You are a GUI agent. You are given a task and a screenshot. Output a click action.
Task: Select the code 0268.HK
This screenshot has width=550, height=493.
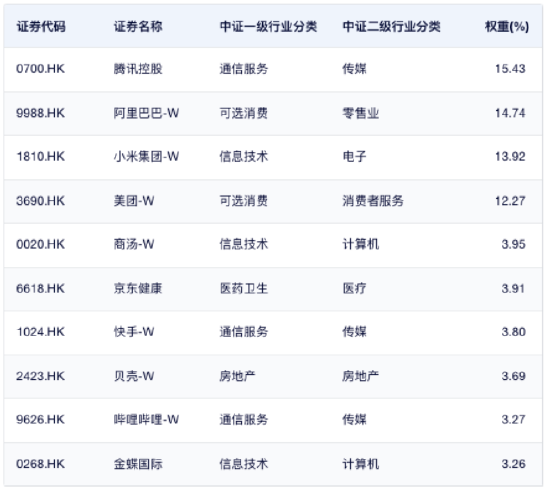pyautogui.click(x=40, y=464)
